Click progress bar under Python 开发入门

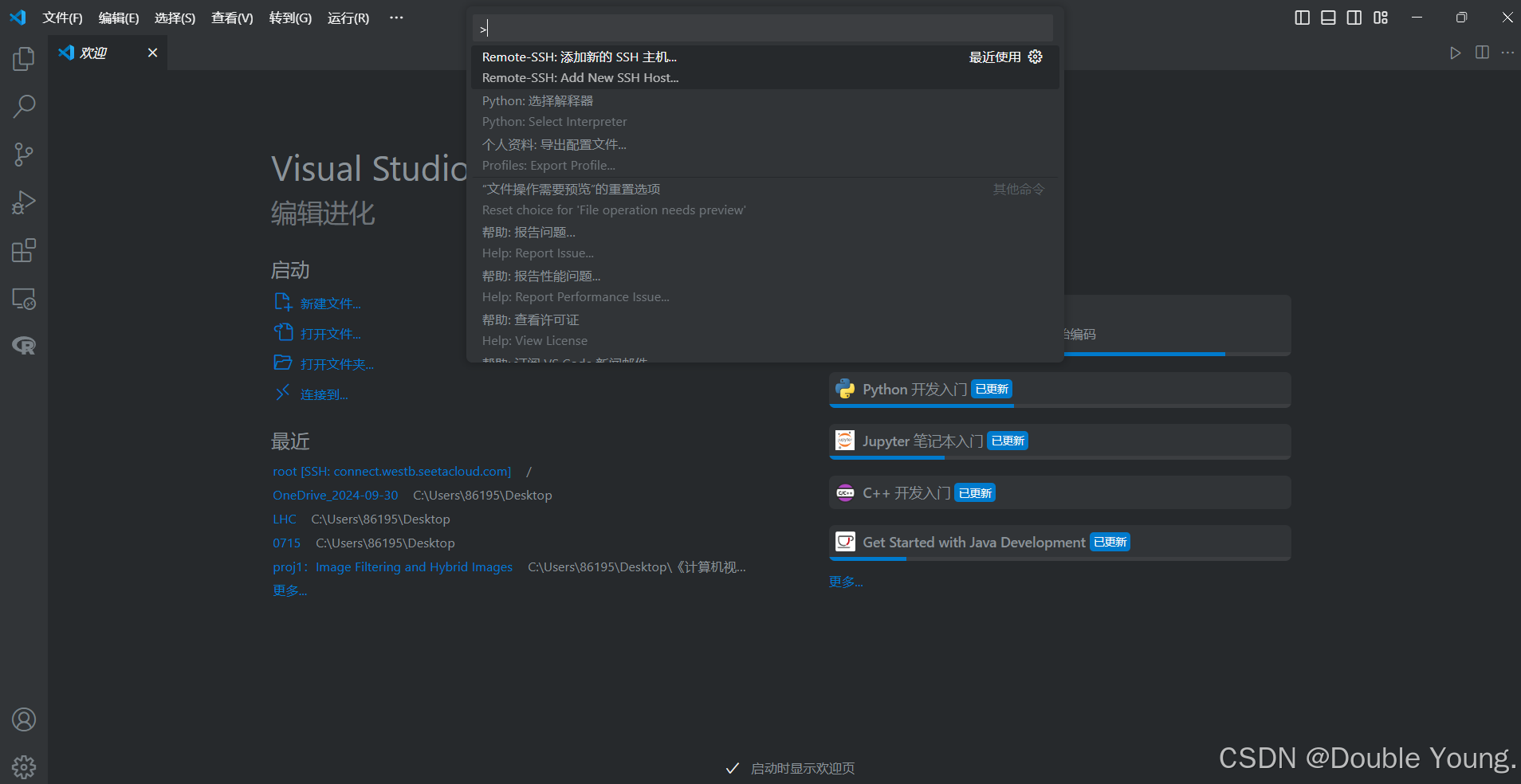tap(1059, 406)
